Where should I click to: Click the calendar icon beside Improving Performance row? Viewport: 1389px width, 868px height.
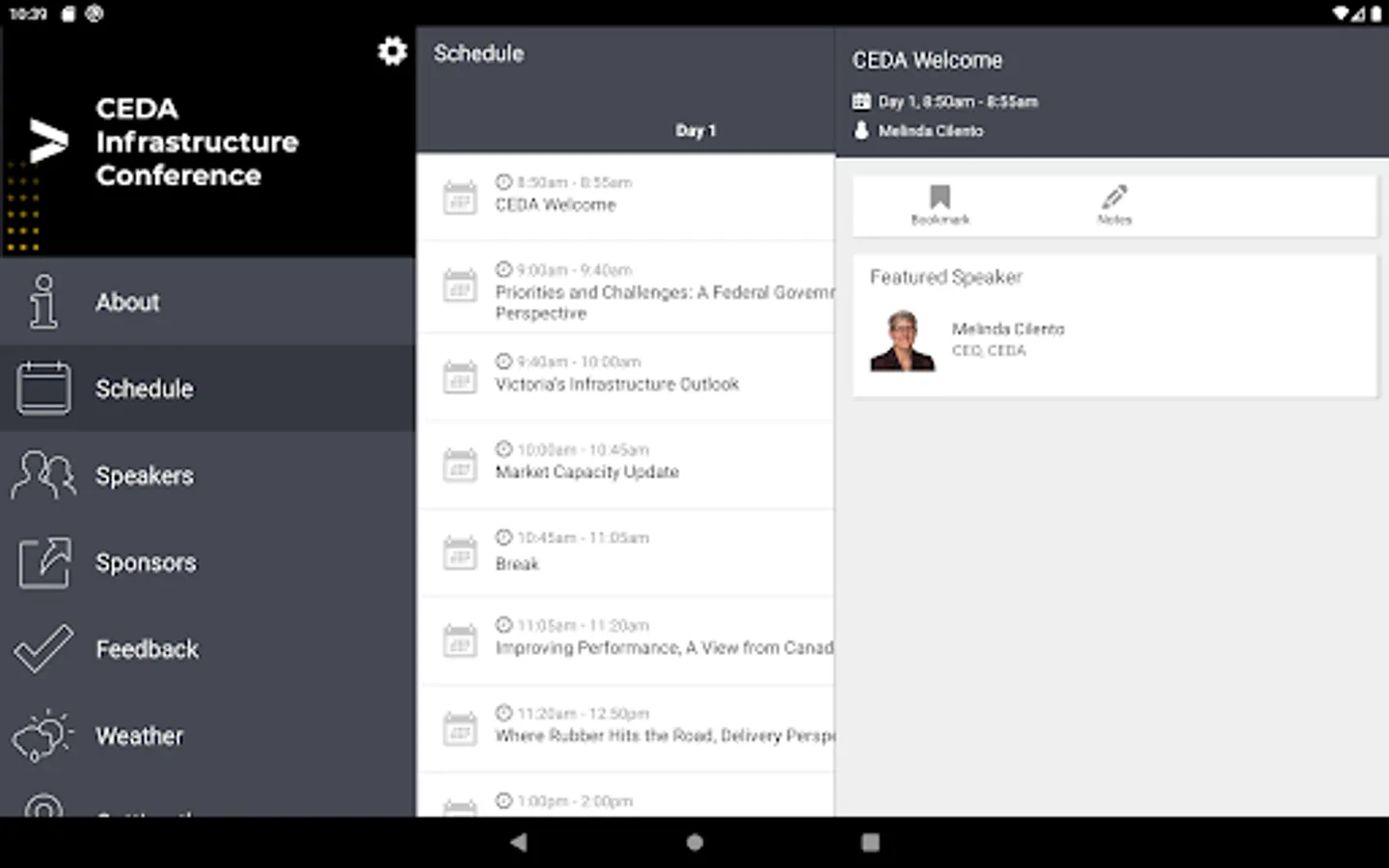[x=460, y=640]
